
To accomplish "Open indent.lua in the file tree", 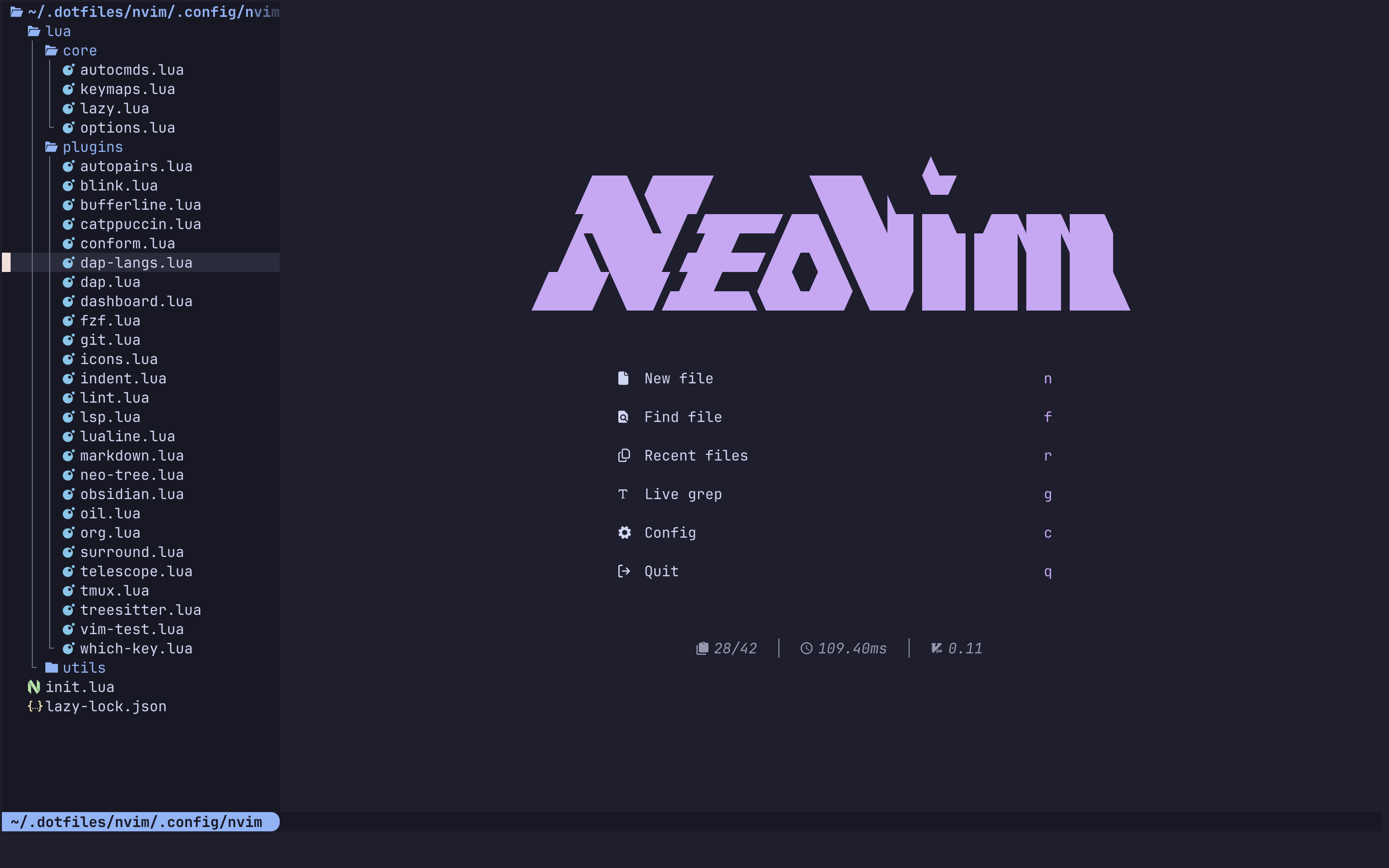I will 123,379.
